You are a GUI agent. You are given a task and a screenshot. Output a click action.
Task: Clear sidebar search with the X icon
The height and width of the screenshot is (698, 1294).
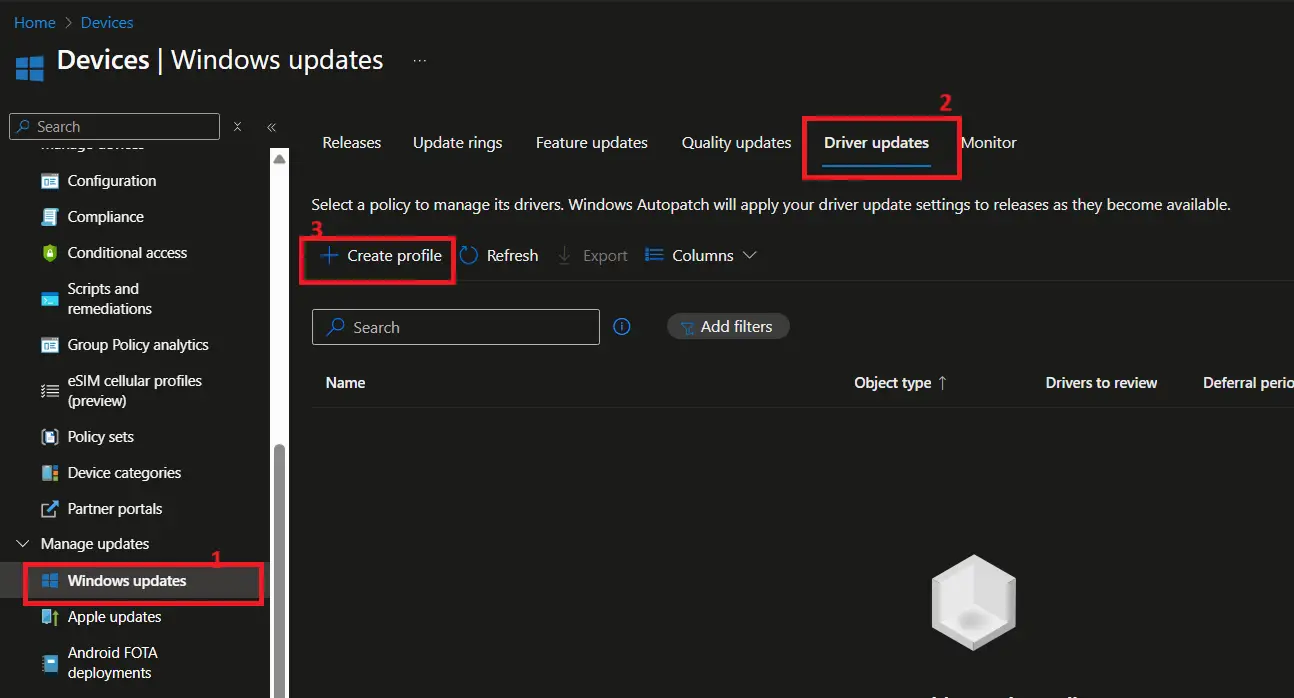tap(237, 127)
